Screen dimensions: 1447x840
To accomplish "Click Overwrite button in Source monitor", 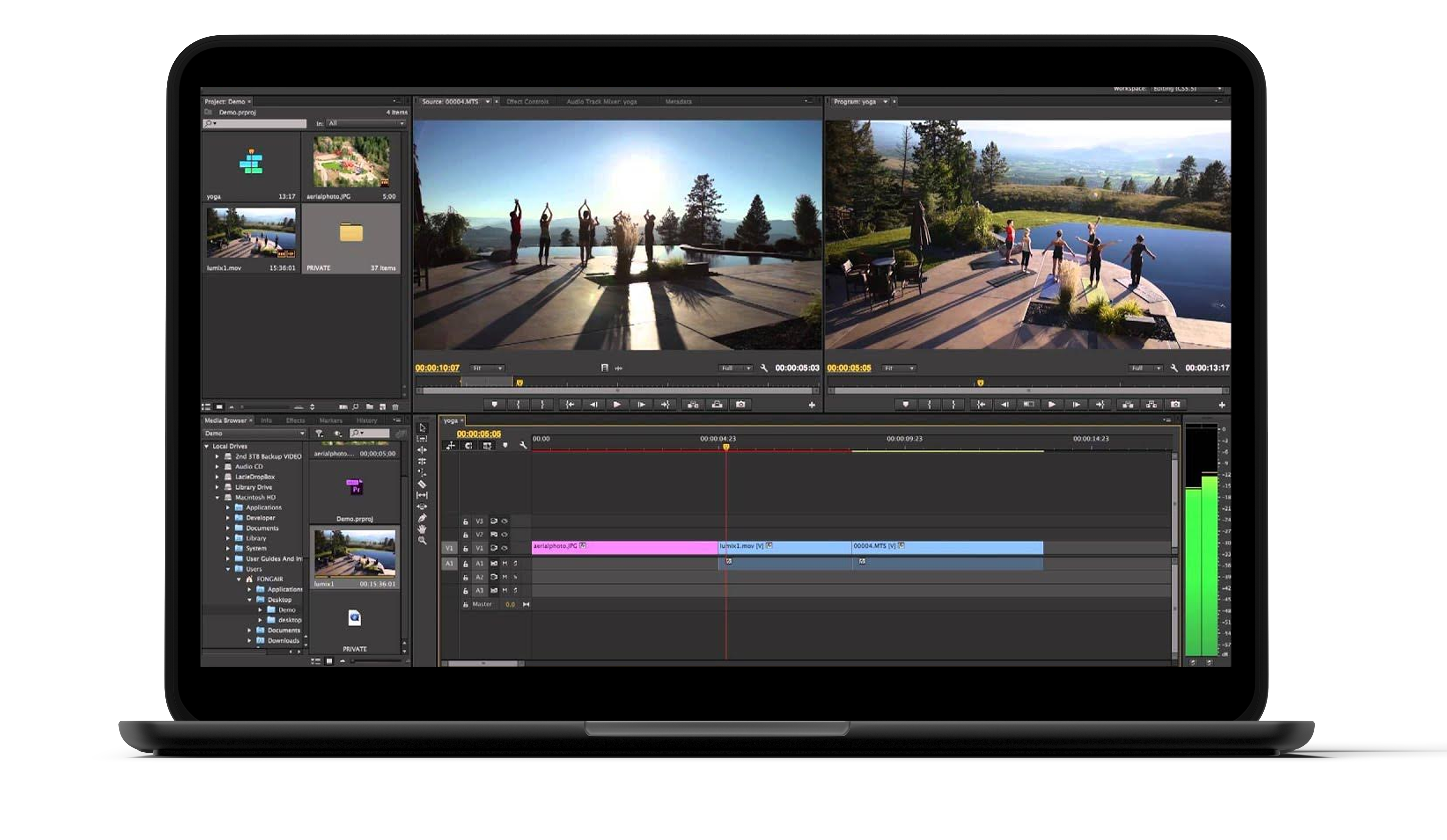I will point(717,405).
